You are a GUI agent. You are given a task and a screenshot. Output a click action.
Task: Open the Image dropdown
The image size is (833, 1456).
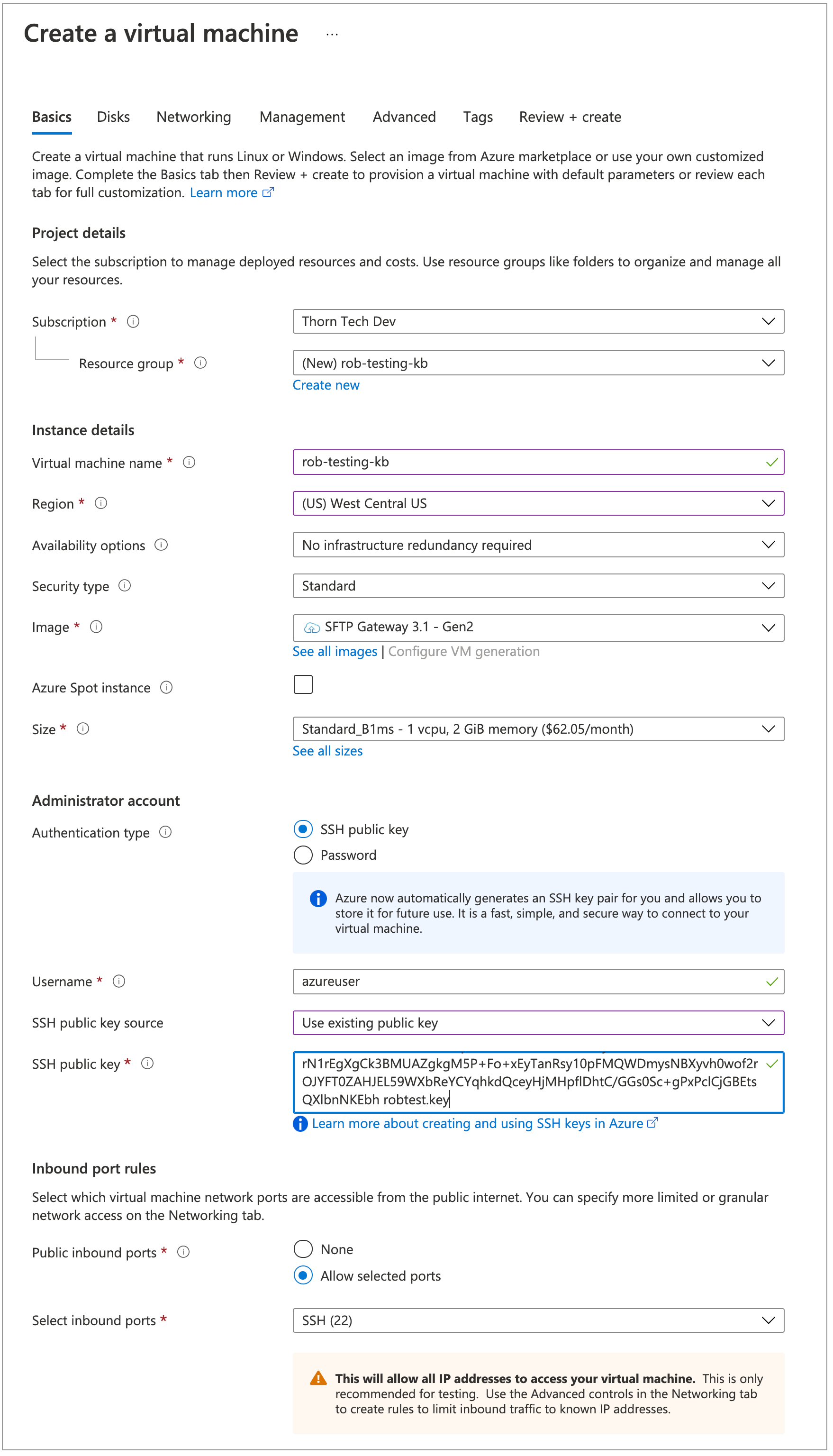[538, 628]
